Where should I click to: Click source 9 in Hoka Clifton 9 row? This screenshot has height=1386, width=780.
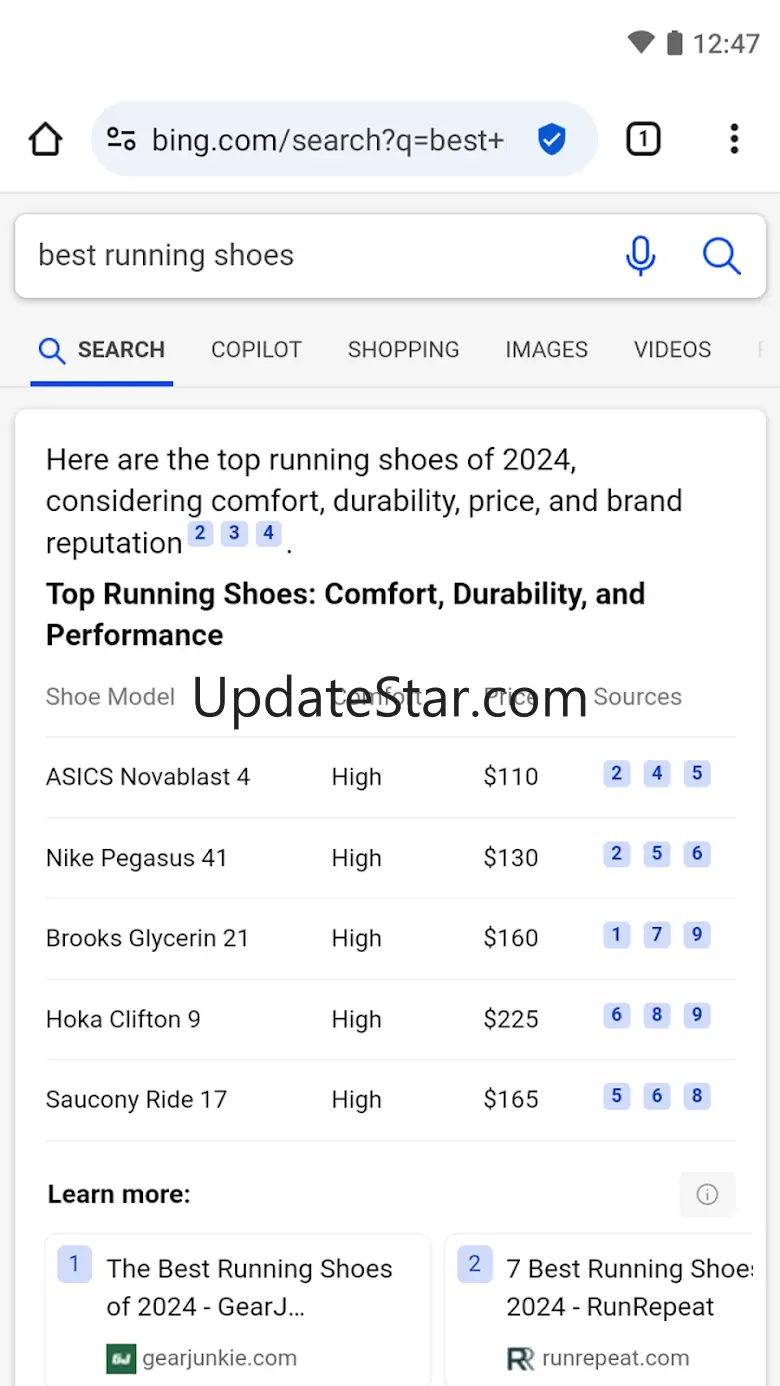pos(697,1015)
